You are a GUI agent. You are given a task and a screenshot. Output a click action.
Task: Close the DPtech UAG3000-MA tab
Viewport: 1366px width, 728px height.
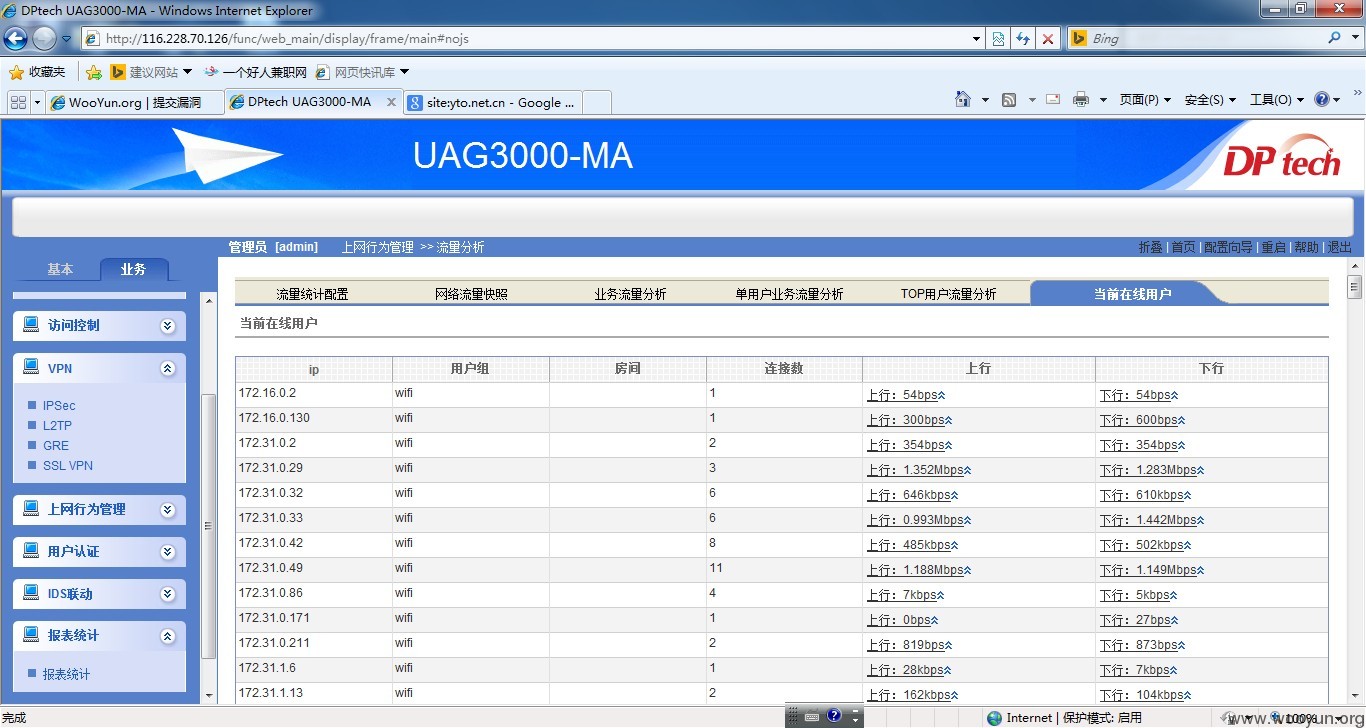pos(391,102)
